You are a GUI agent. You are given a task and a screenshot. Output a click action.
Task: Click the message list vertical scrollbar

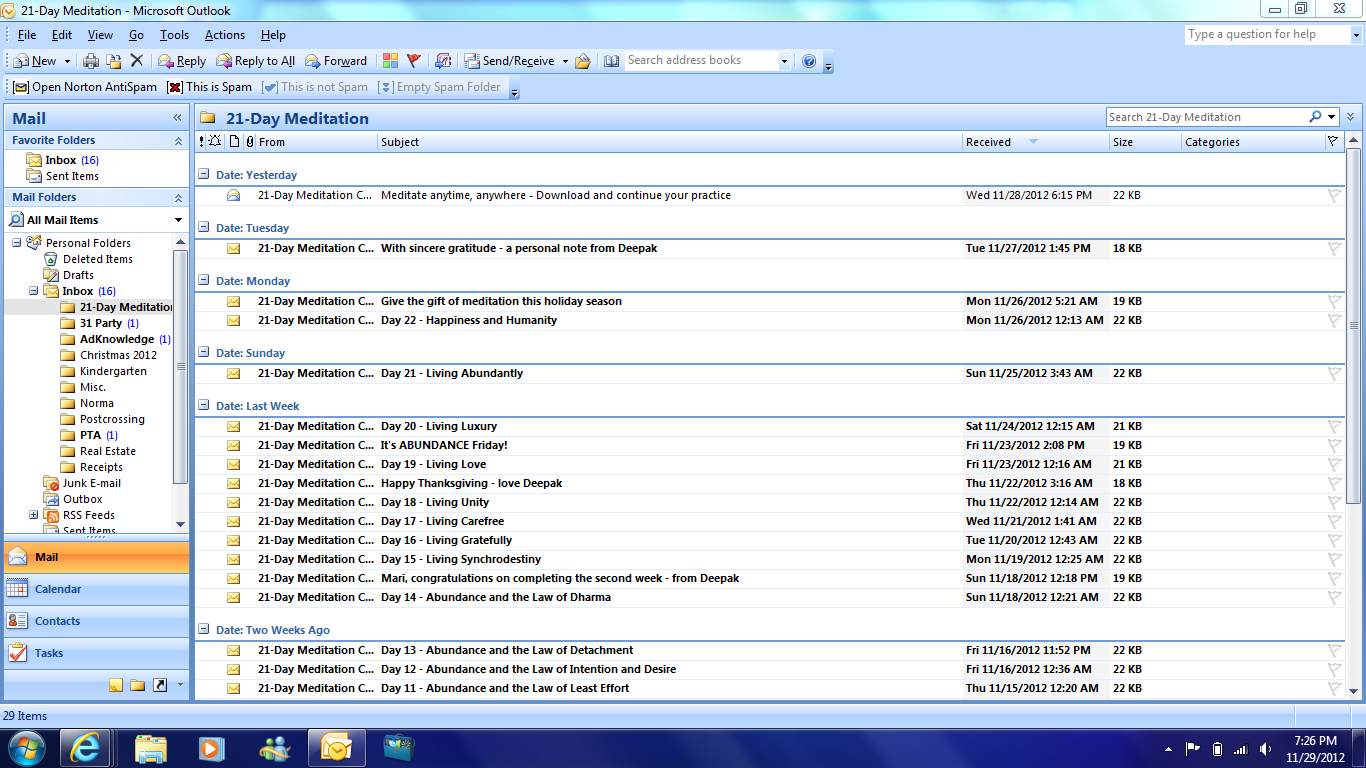pos(1354,325)
